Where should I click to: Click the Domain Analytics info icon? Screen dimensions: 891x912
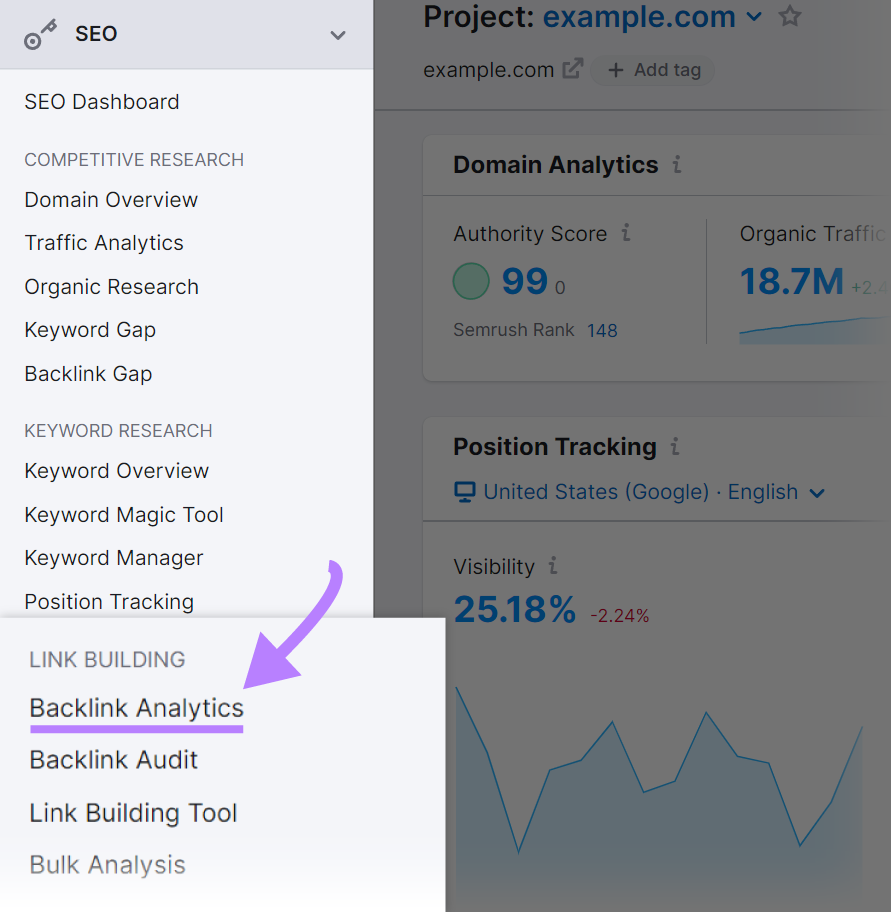[x=678, y=165]
